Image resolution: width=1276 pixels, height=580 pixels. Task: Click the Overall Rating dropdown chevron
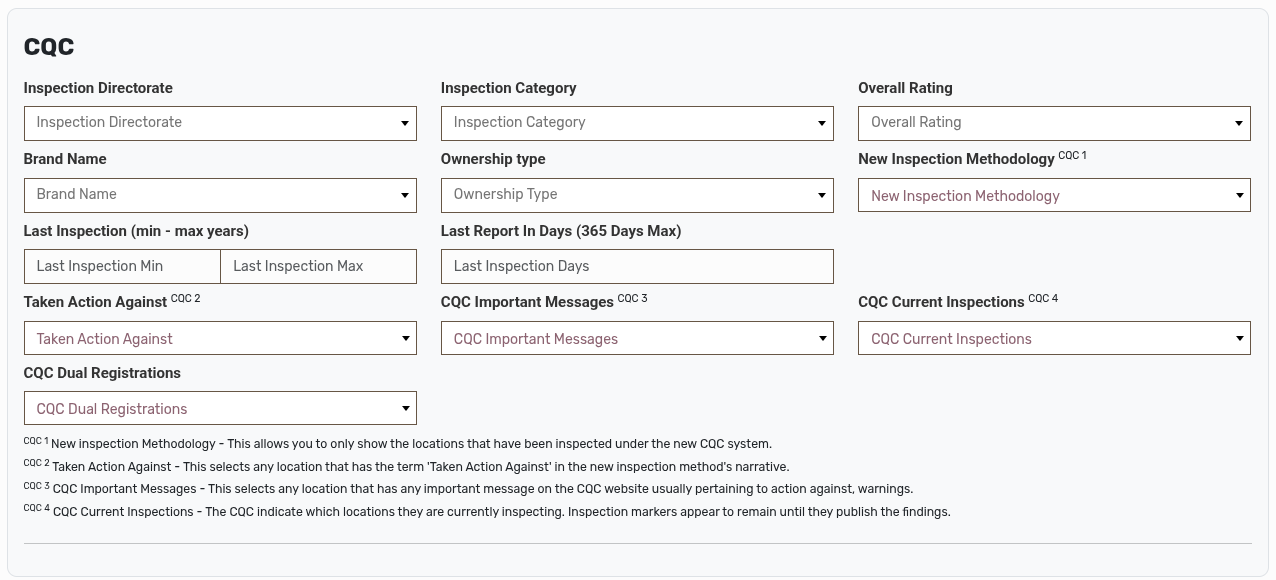click(x=1239, y=123)
